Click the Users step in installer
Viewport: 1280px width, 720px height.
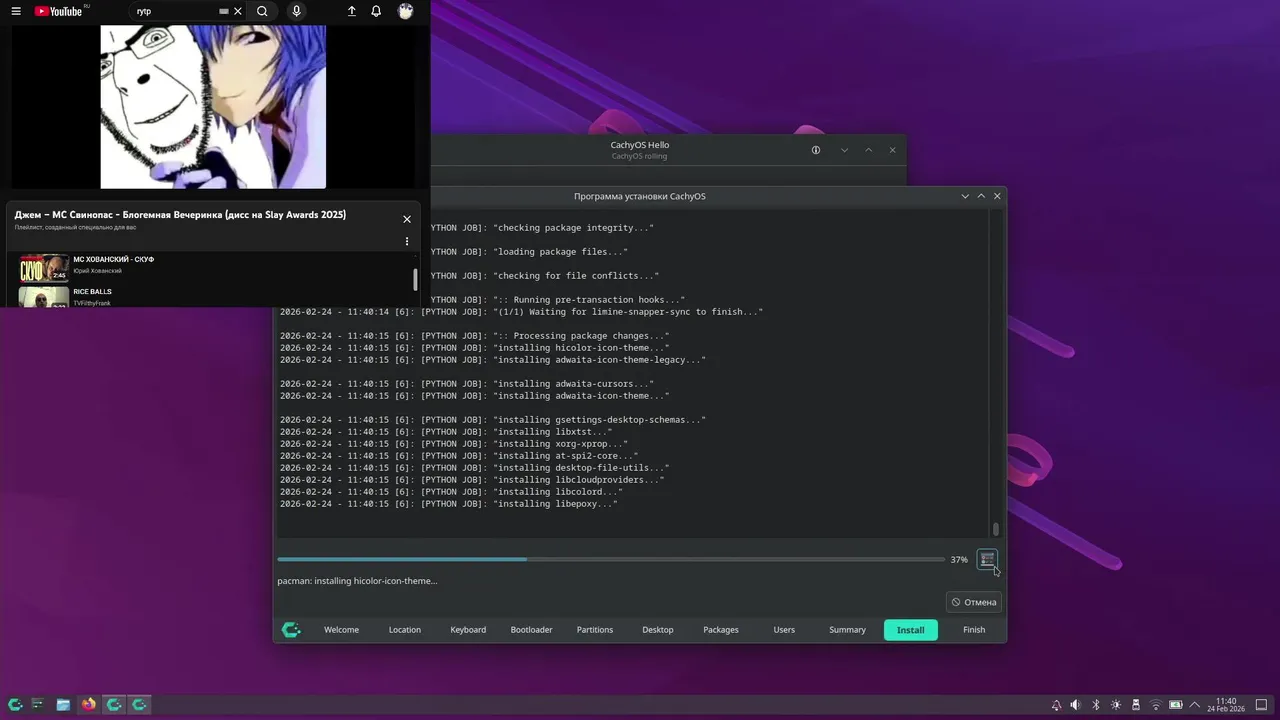click(x=784, y=630)
